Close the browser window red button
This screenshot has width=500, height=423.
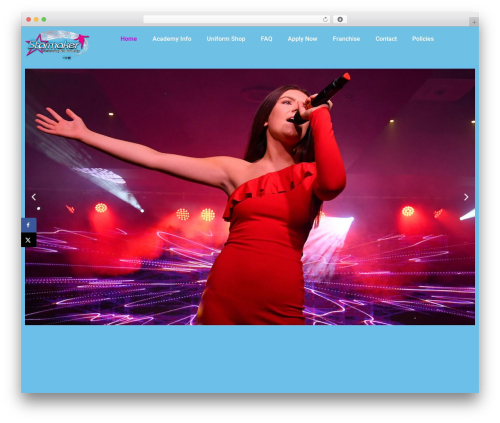click(x=29, y=19)
